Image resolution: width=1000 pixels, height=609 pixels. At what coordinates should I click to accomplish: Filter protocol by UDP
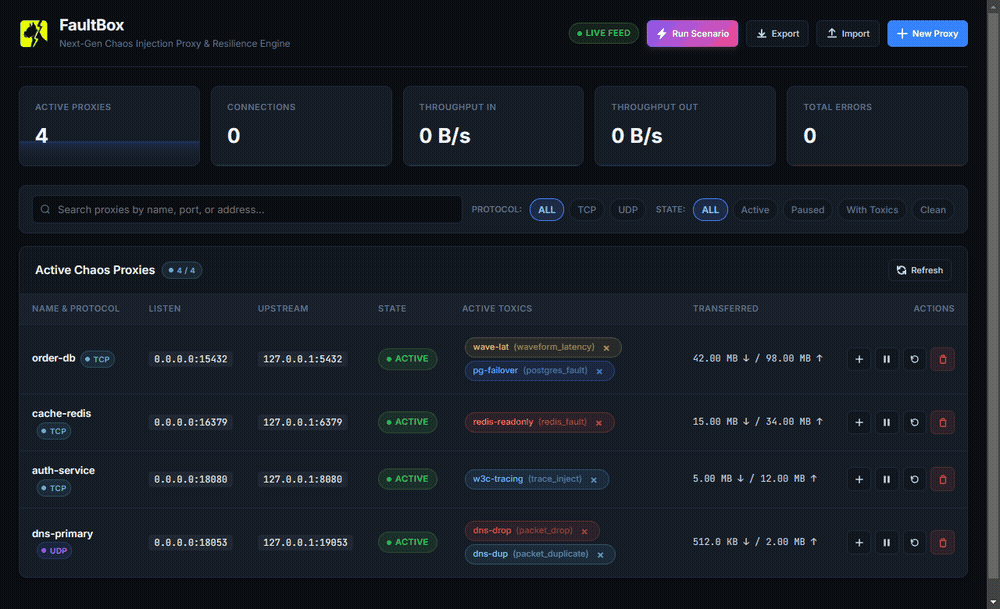628,210
